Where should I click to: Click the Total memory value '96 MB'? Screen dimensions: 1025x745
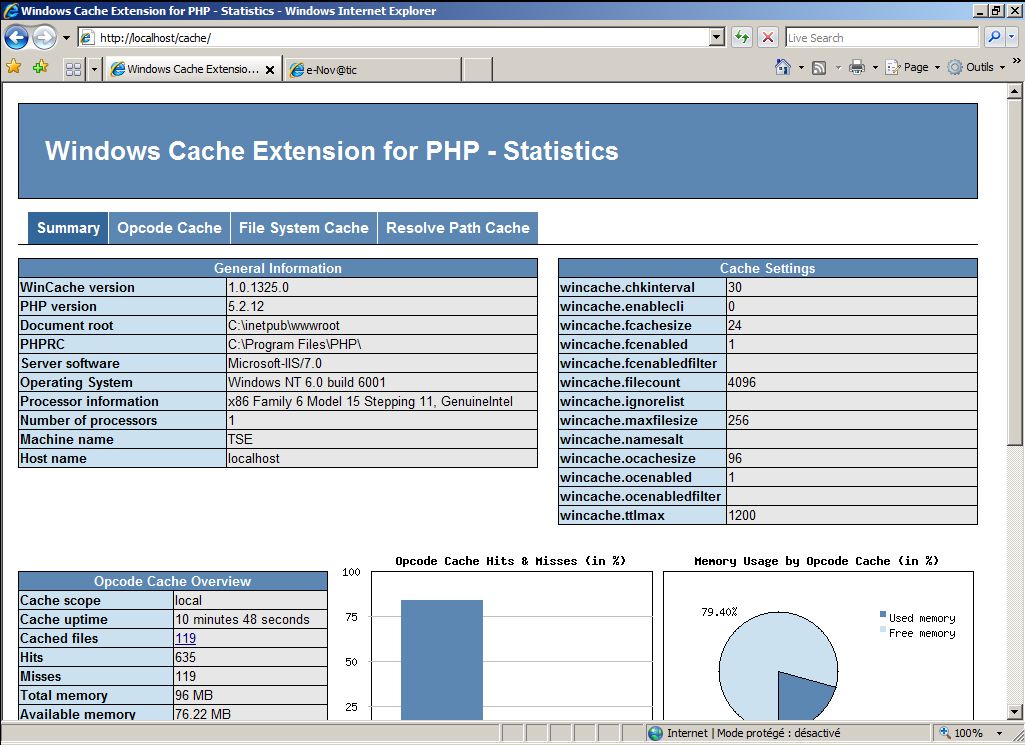[x=194, y=695]
